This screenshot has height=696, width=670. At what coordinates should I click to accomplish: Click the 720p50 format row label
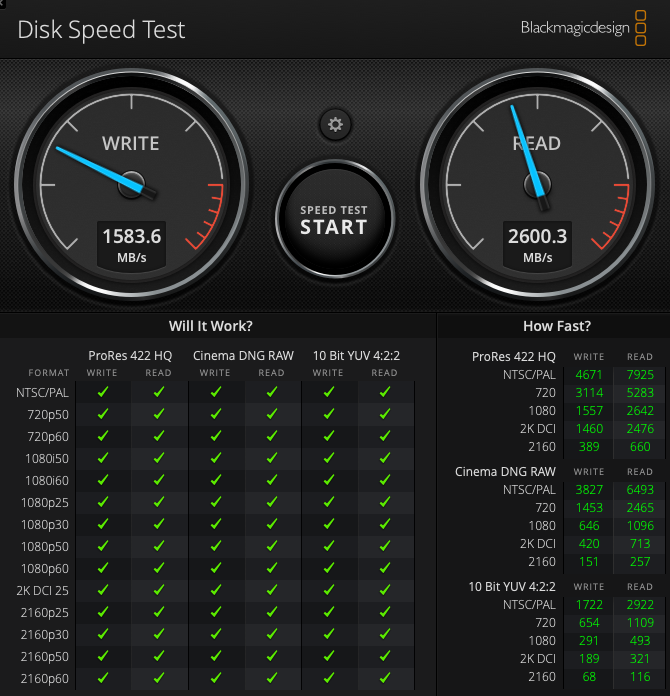point(48,415)
